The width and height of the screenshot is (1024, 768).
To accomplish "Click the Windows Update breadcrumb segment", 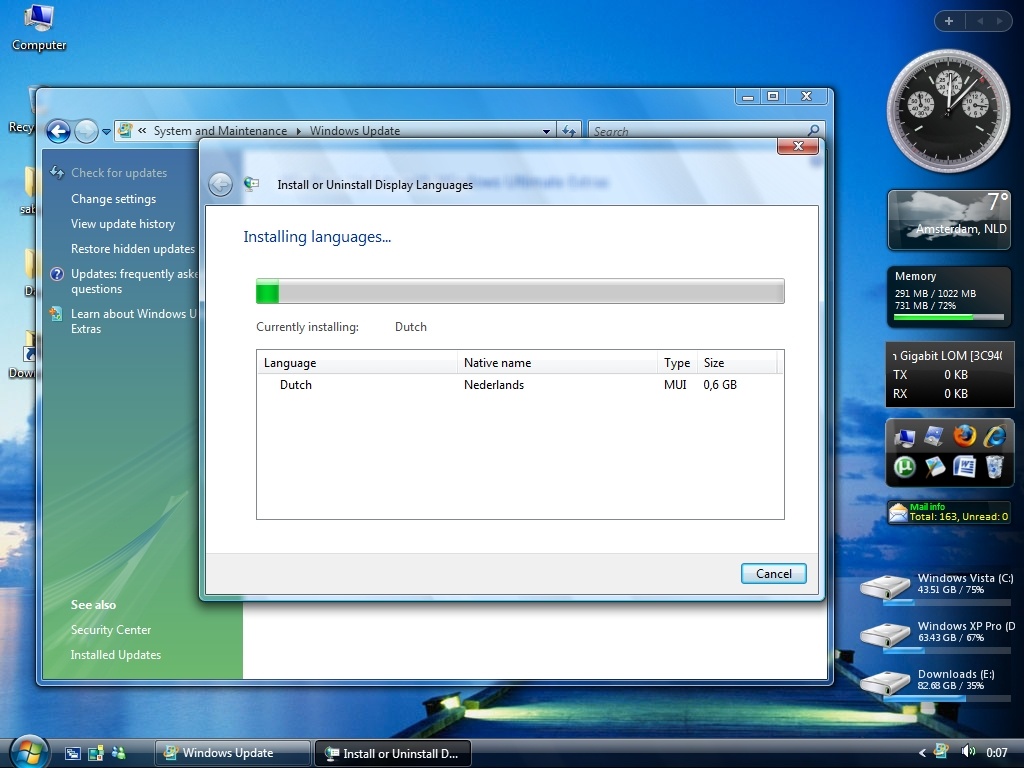I will pos(355,131).
